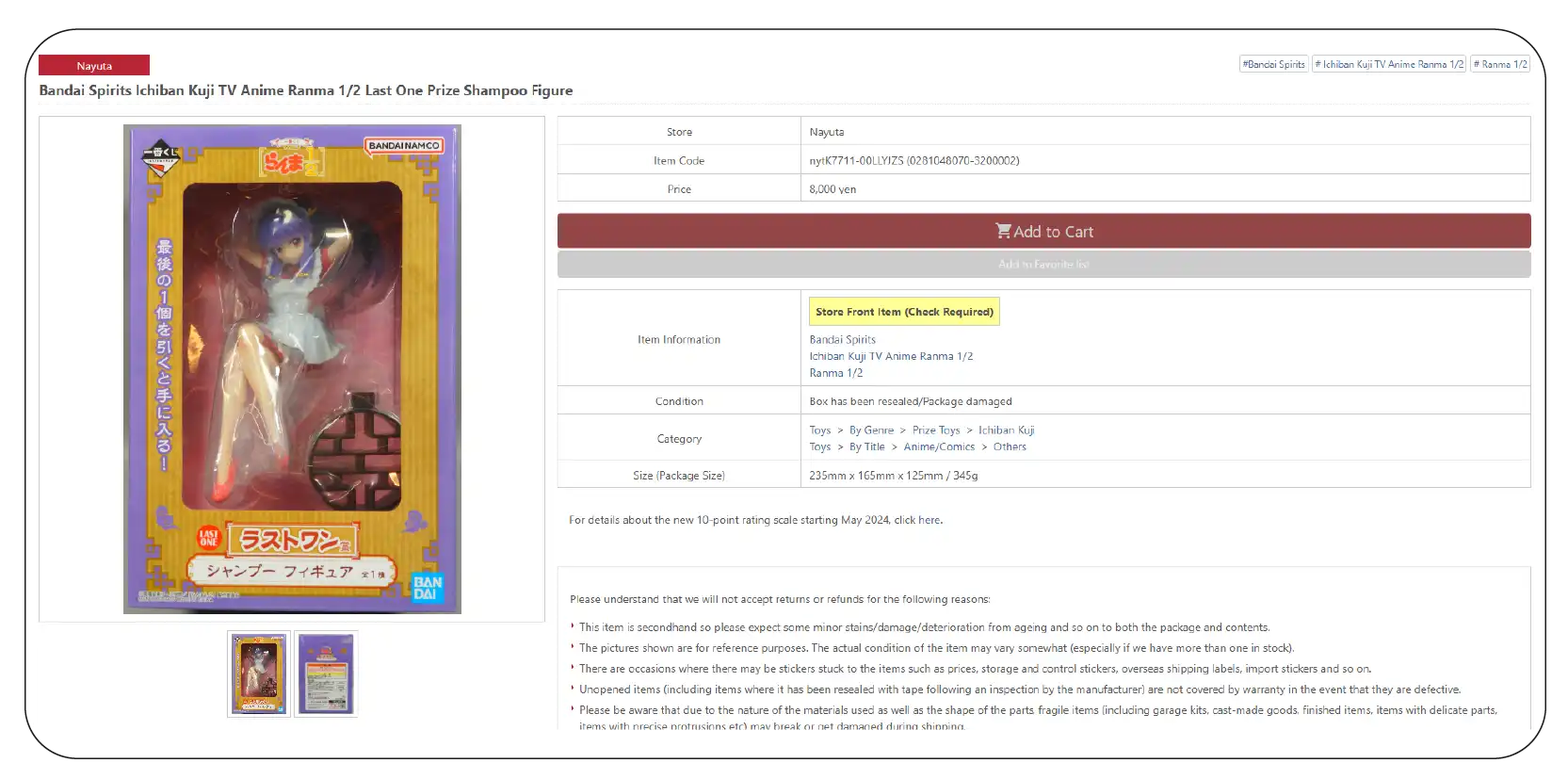Open the red Nayuta store badge
Screen dimensions: 1568x779
click(94, 66)
